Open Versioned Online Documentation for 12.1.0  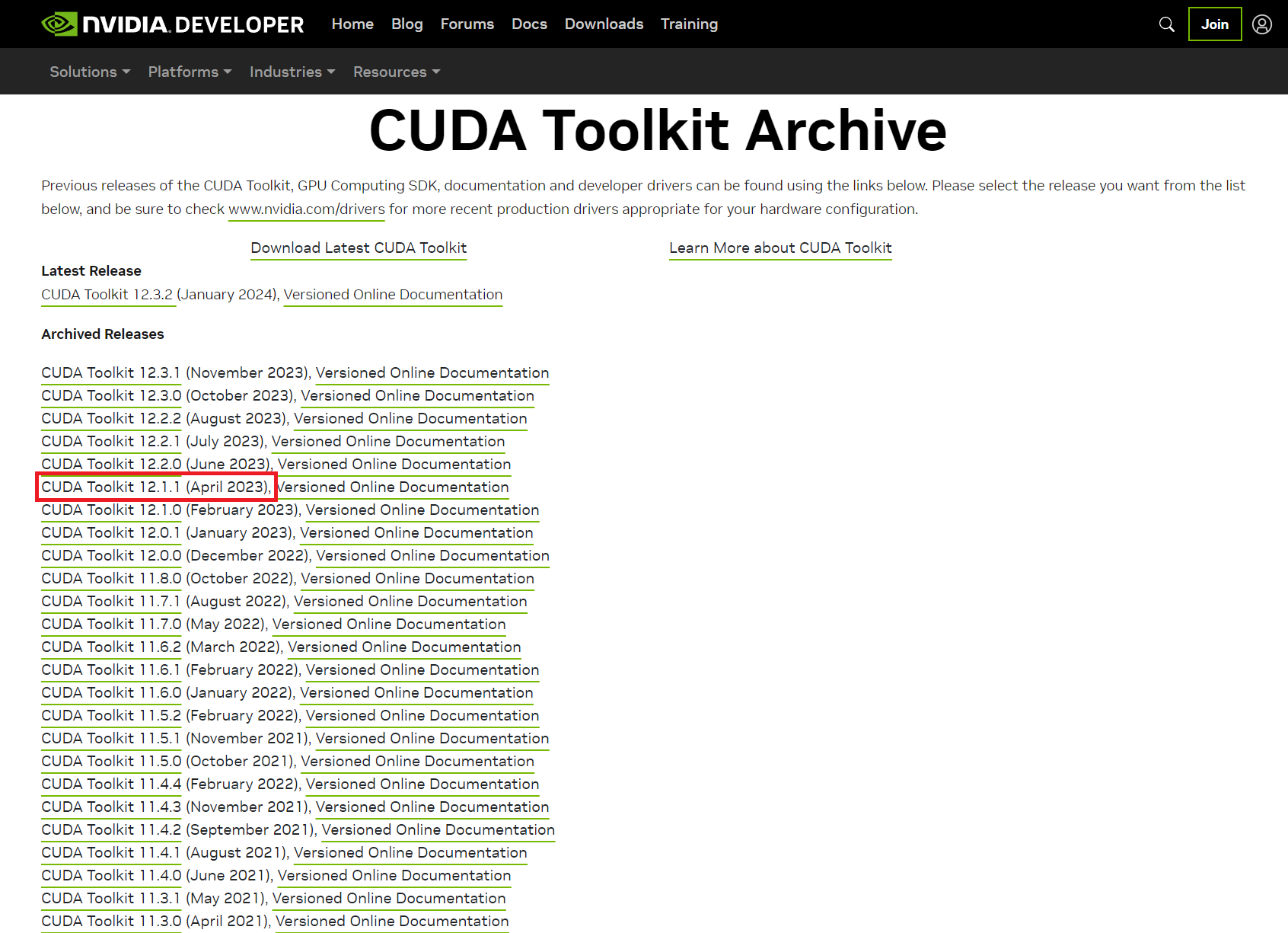point(422,510)
